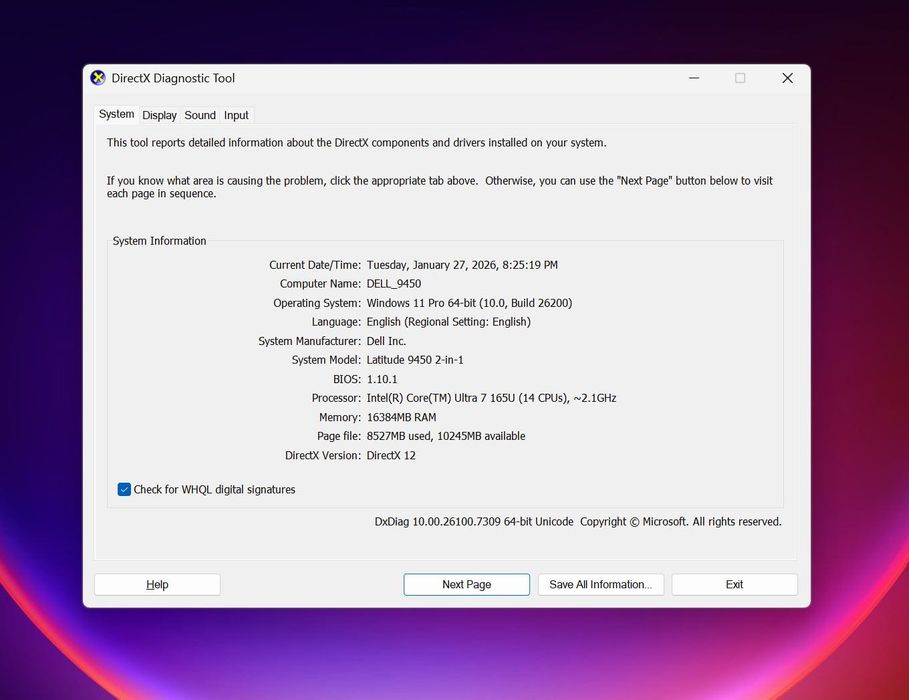This screenshot has width=909, height=700.
Task: Click the DirectX Diagnostic Tool window title
Action: [173, 78]
